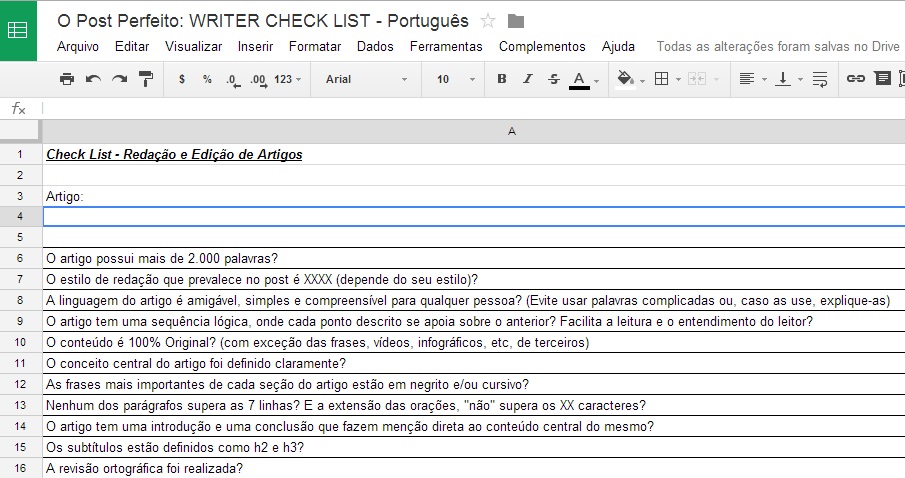Open the Inserir menu
Viewport: 905px width, 478px height.
(x=255, y=47)
